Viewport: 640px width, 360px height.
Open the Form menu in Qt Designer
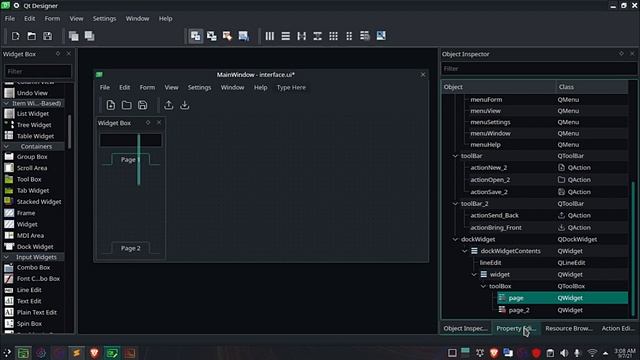[x=52, y=18]
